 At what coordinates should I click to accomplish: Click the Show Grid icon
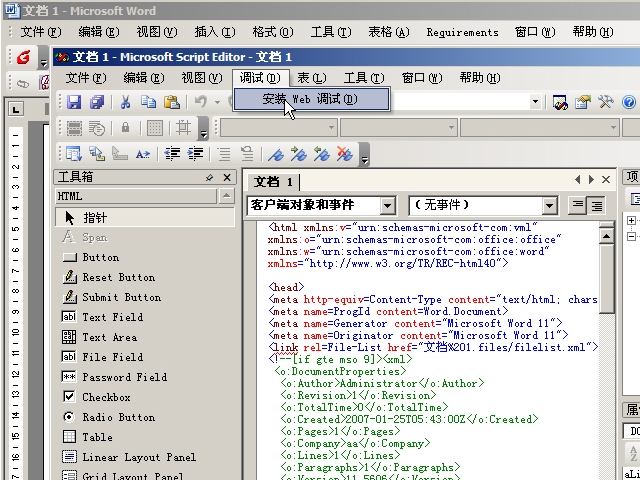coord(155,128)
